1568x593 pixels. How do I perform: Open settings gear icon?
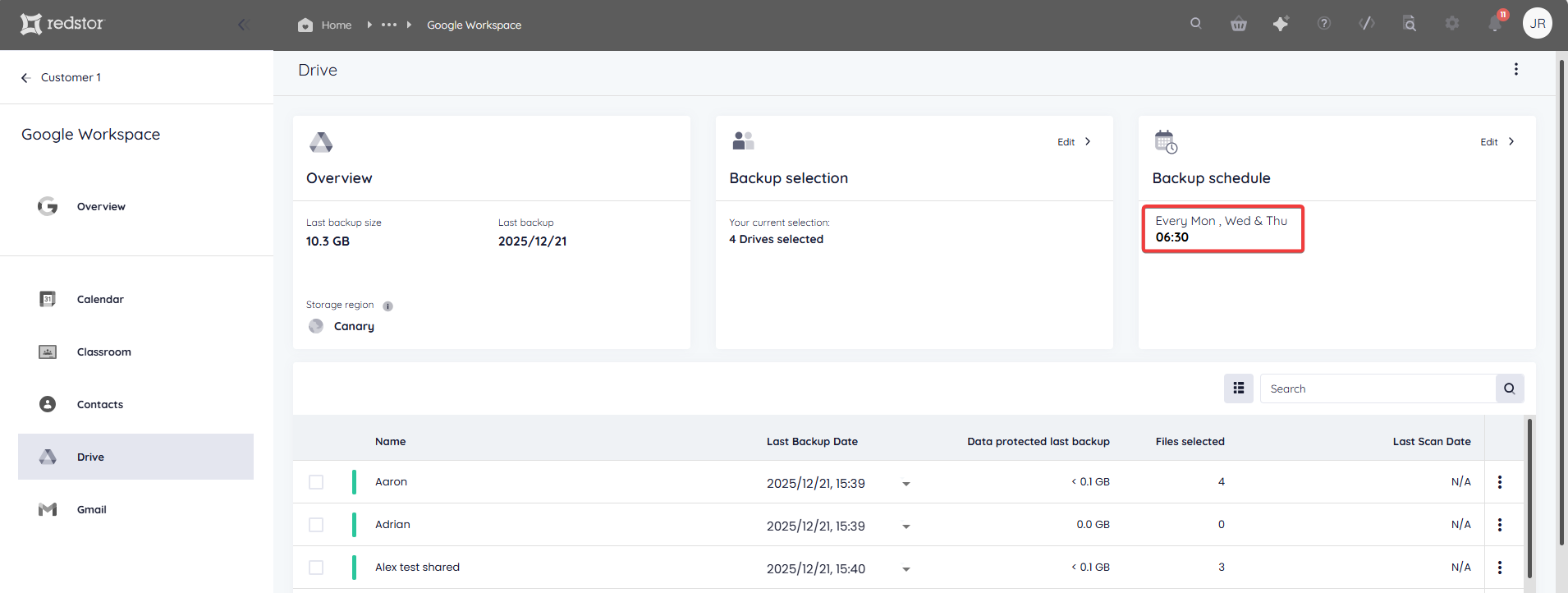[1452, 24]
